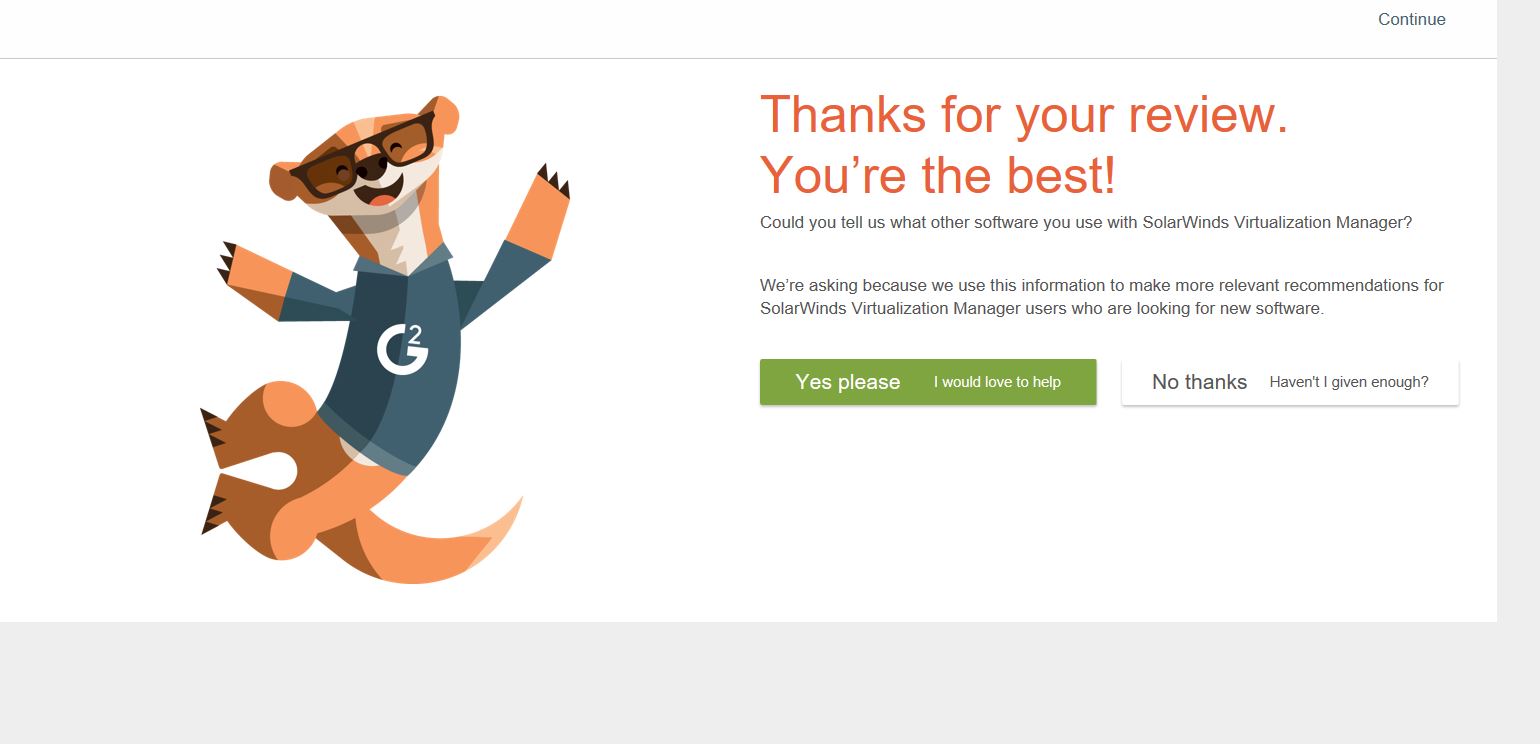Click the 'We're asking because' explanation paragraph

click(1102, 297)
